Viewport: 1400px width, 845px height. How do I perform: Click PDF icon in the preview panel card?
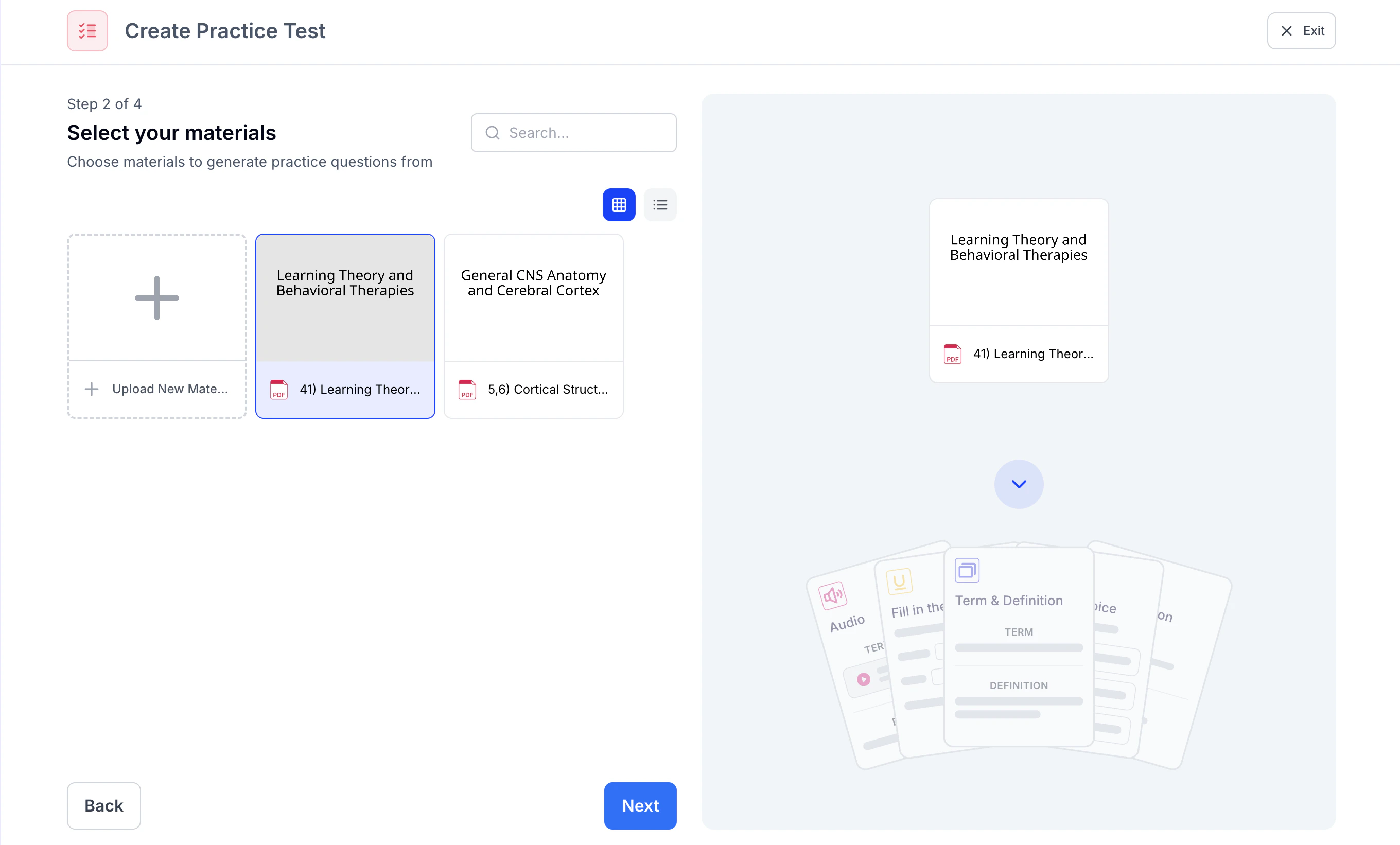point(952,354)
